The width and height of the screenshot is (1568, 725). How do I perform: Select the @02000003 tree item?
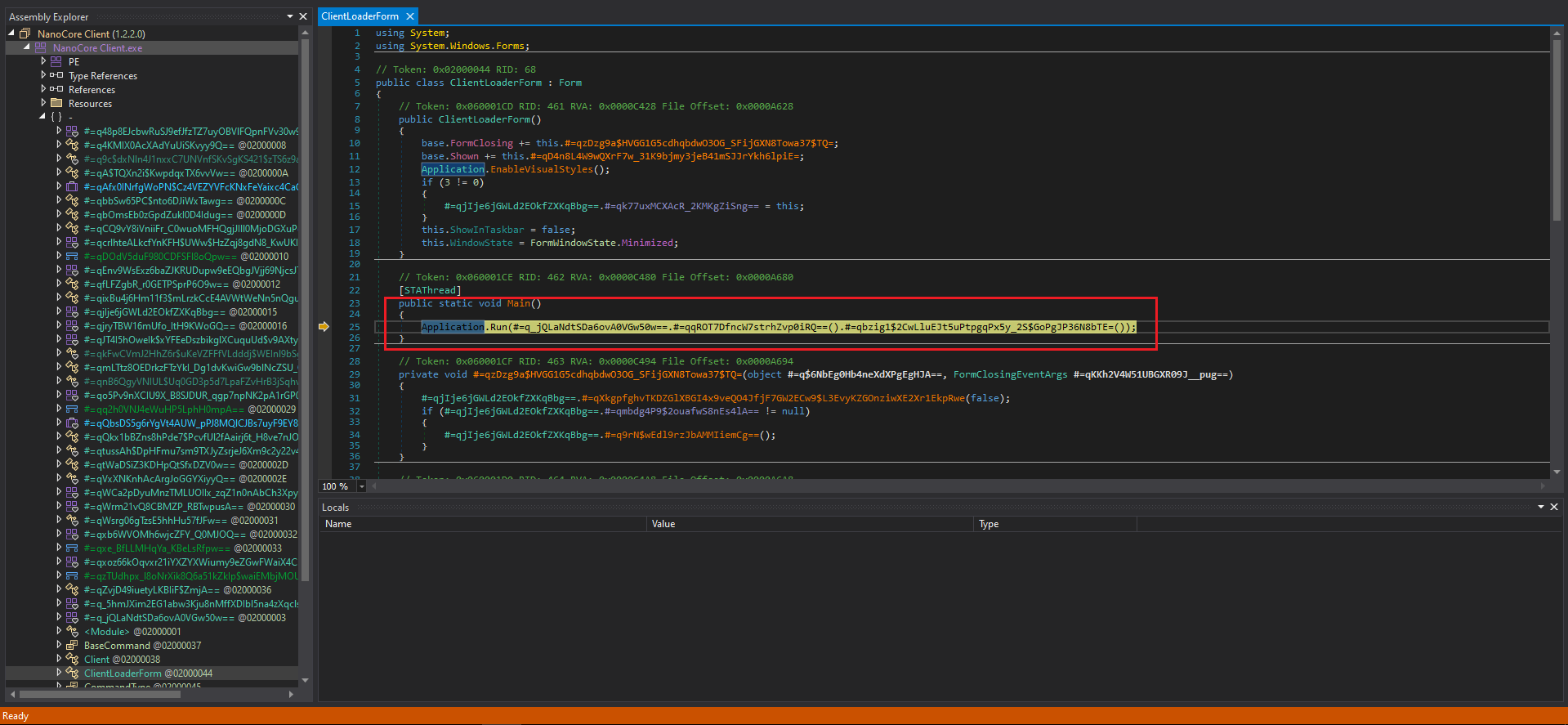pyautogui.click(x=185, y=618)
